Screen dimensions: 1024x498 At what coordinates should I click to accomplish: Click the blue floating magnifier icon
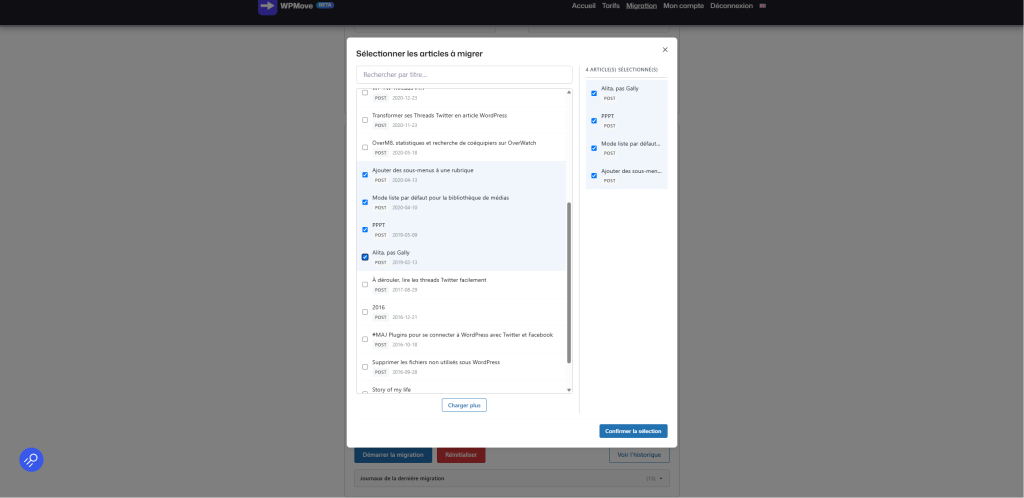click(31, 459)
